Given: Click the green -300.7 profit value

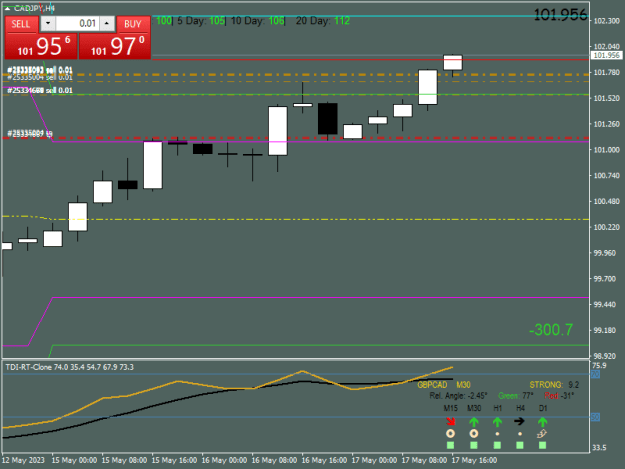Looking at the screenshot, I should [x=551, y=330].
